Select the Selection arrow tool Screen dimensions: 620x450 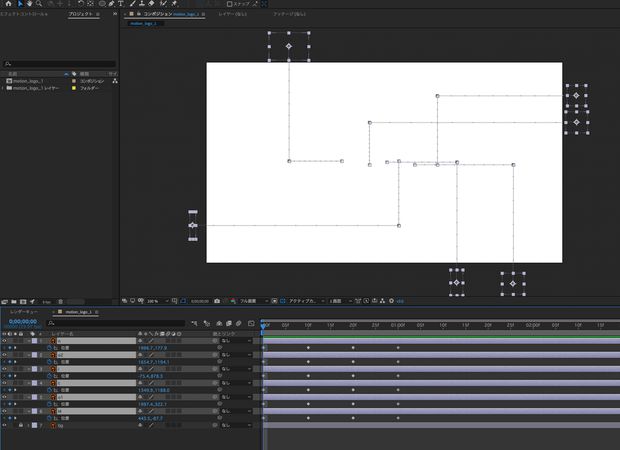[x=21, y=4]
